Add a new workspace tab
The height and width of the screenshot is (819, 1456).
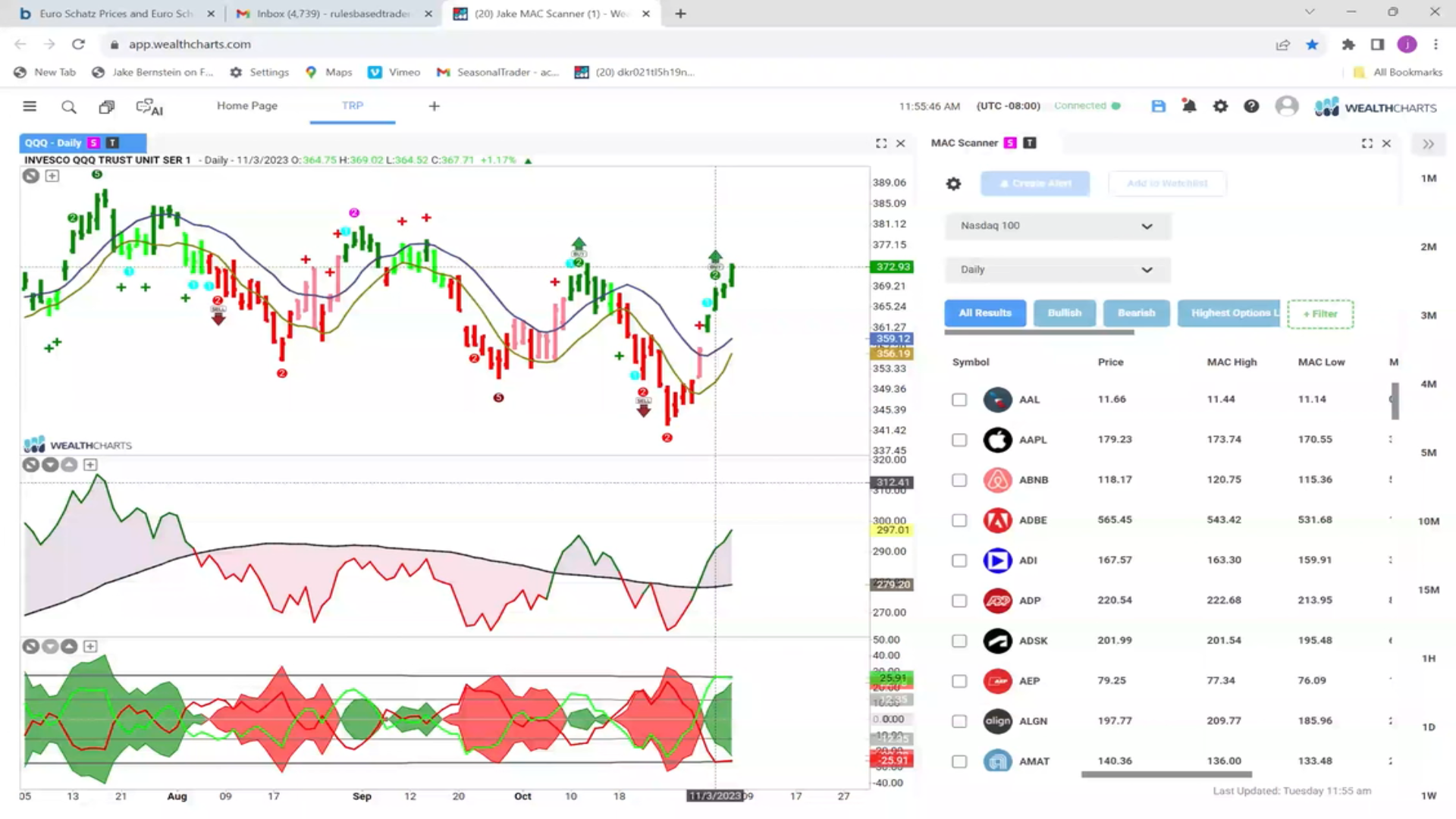tap(435, 106)
